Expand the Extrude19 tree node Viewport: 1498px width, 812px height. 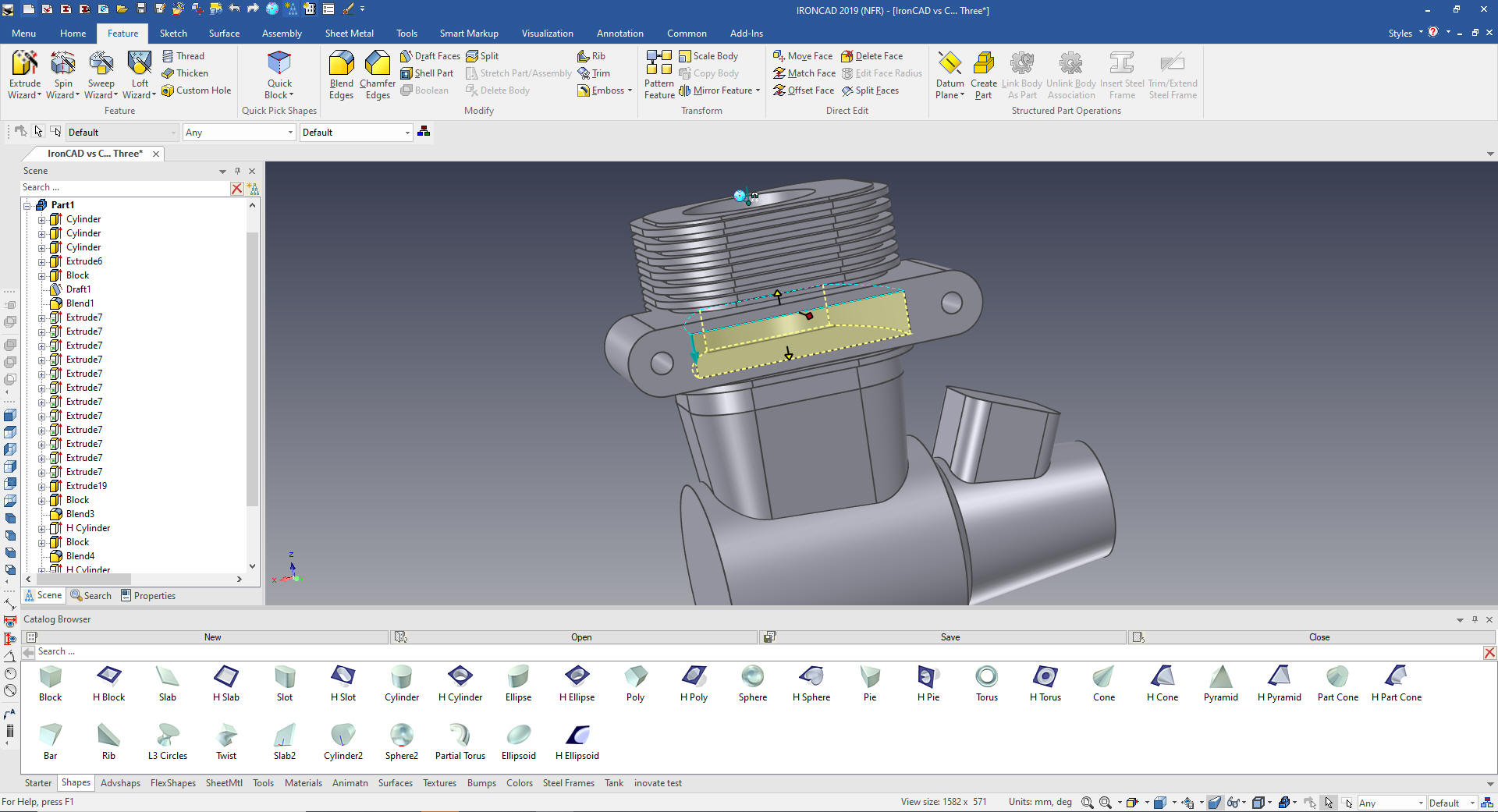(42, 486)
